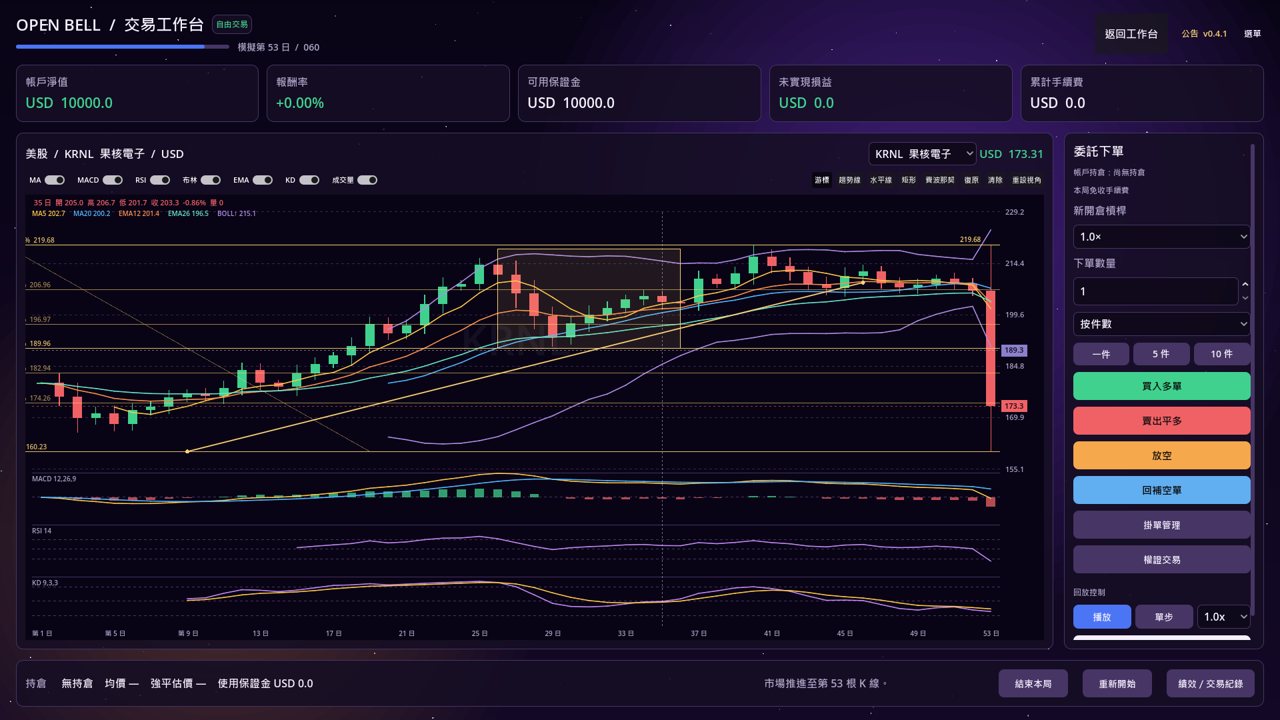Open the KRNL 果核電子 symbol dropdown
This screenshot has height=720, width=1280.
(922, 154)
